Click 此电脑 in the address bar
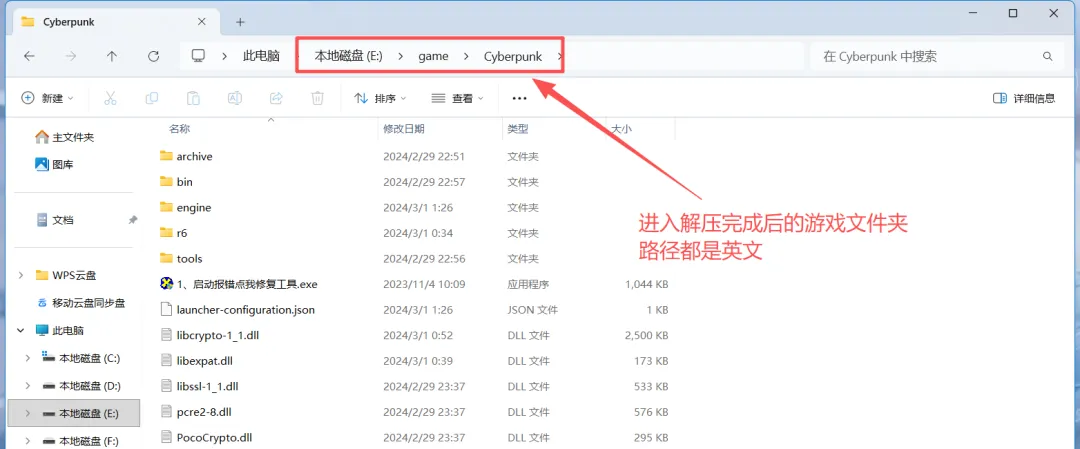Screen dimensions: 1080x449 (x=261, y=56)
